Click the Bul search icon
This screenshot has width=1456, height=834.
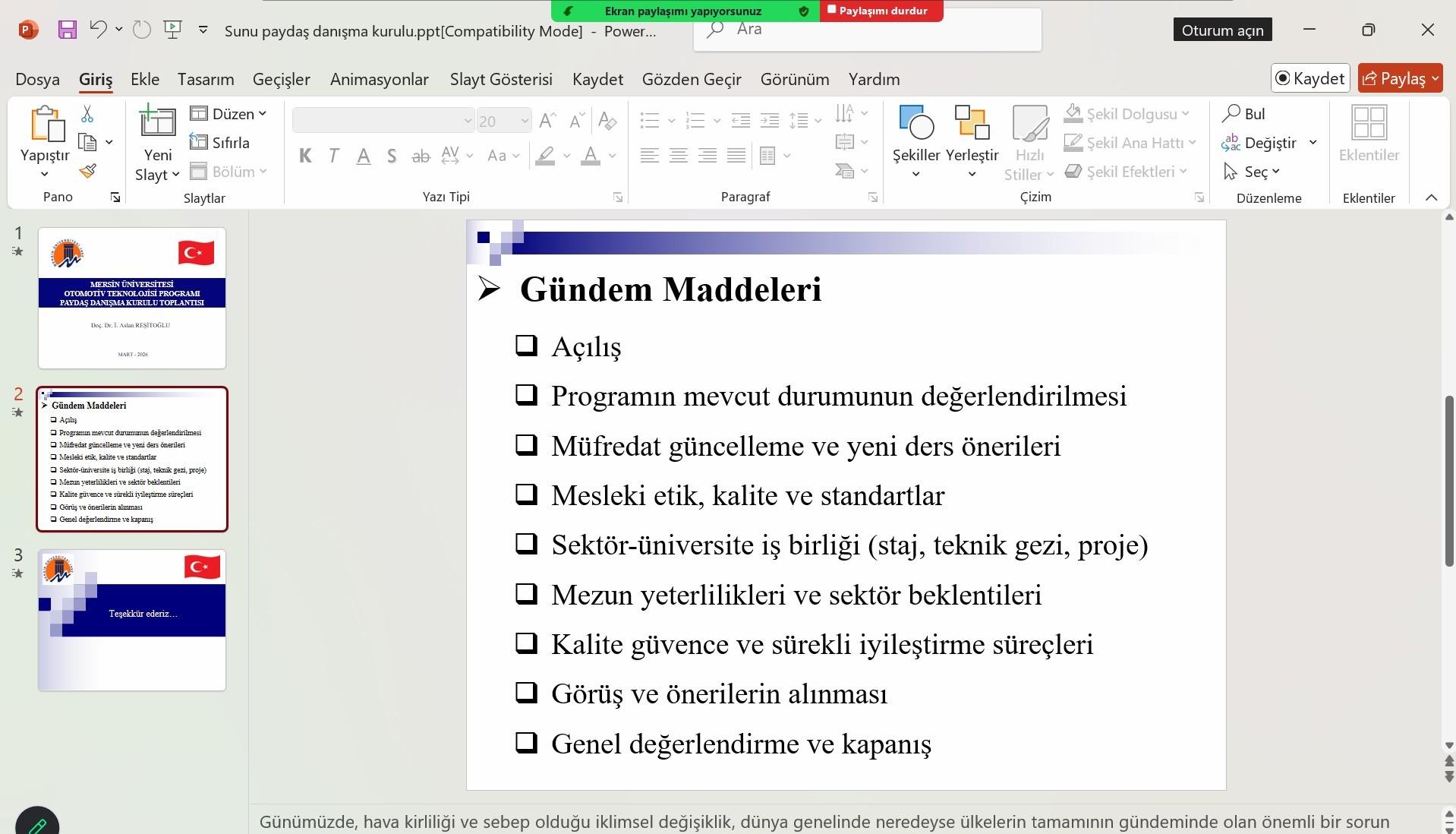click(x=1243, y=114)
